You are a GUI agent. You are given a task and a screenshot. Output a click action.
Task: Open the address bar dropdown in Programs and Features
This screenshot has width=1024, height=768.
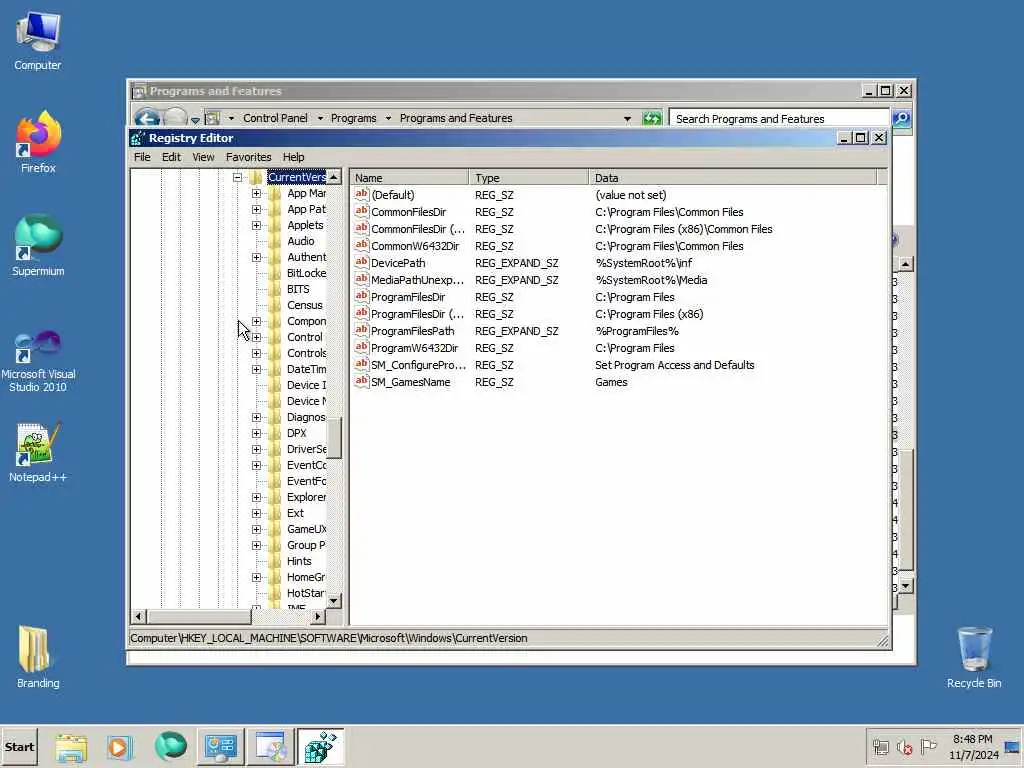[627, 118]
